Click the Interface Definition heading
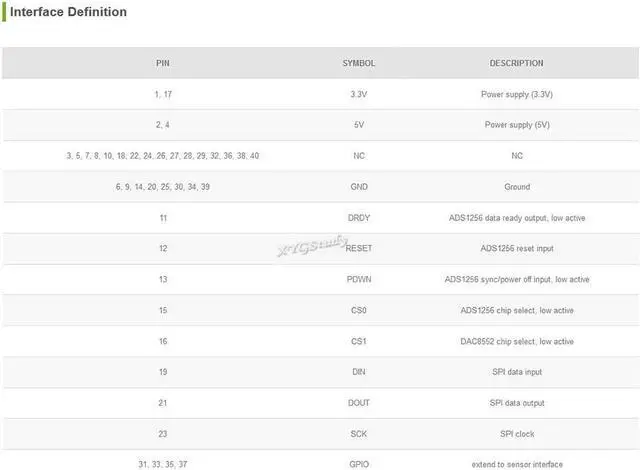 [68, 12]
